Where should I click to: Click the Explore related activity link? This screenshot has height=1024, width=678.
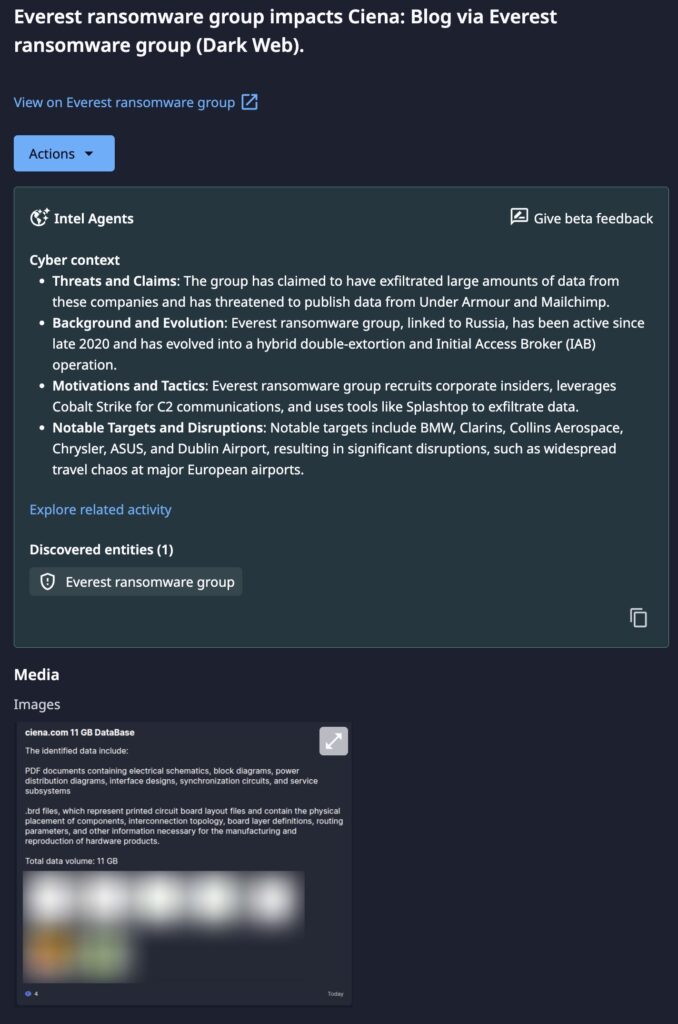pyautogui.click(x=100, y=510)
